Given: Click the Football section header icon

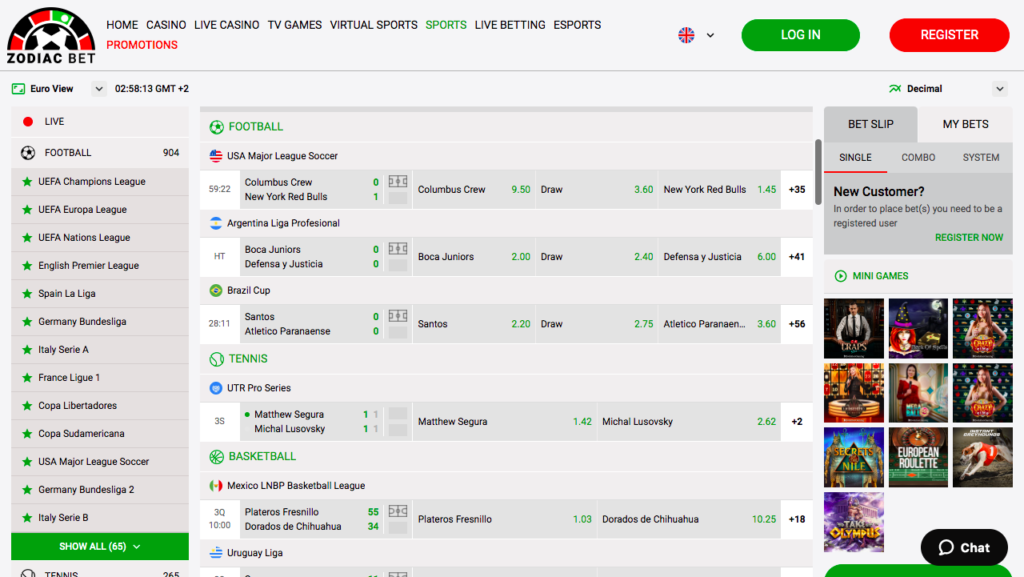Looking at the screenshot, I should [x=216, y=127].
